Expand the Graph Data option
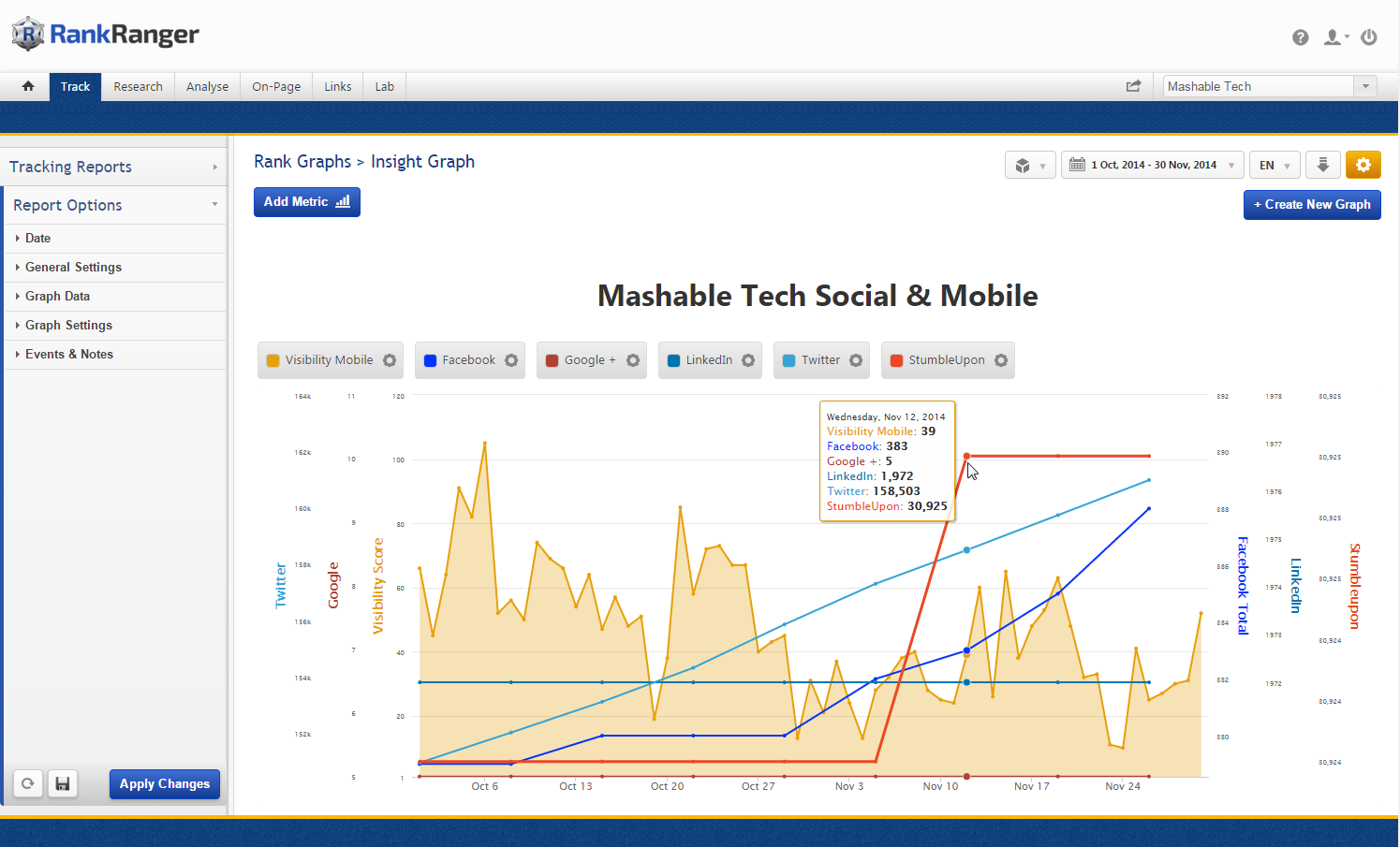Image resolution: width=1400 pixels, height=847 pixels. [115, 297]
